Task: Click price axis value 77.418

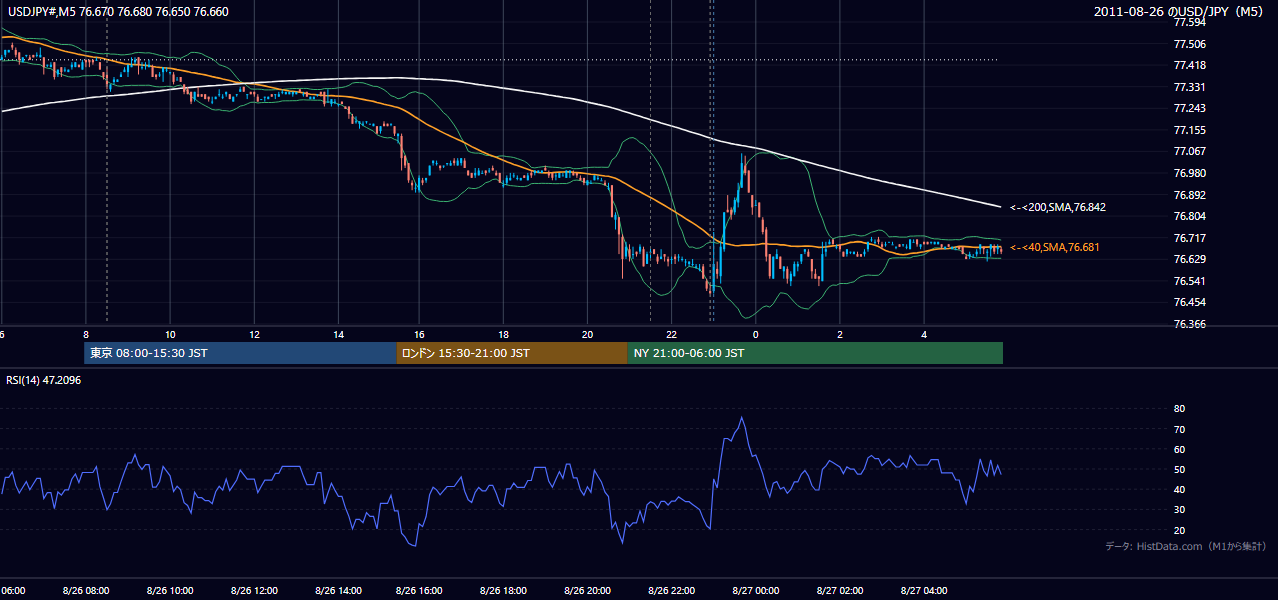Action: point(1189,65)
